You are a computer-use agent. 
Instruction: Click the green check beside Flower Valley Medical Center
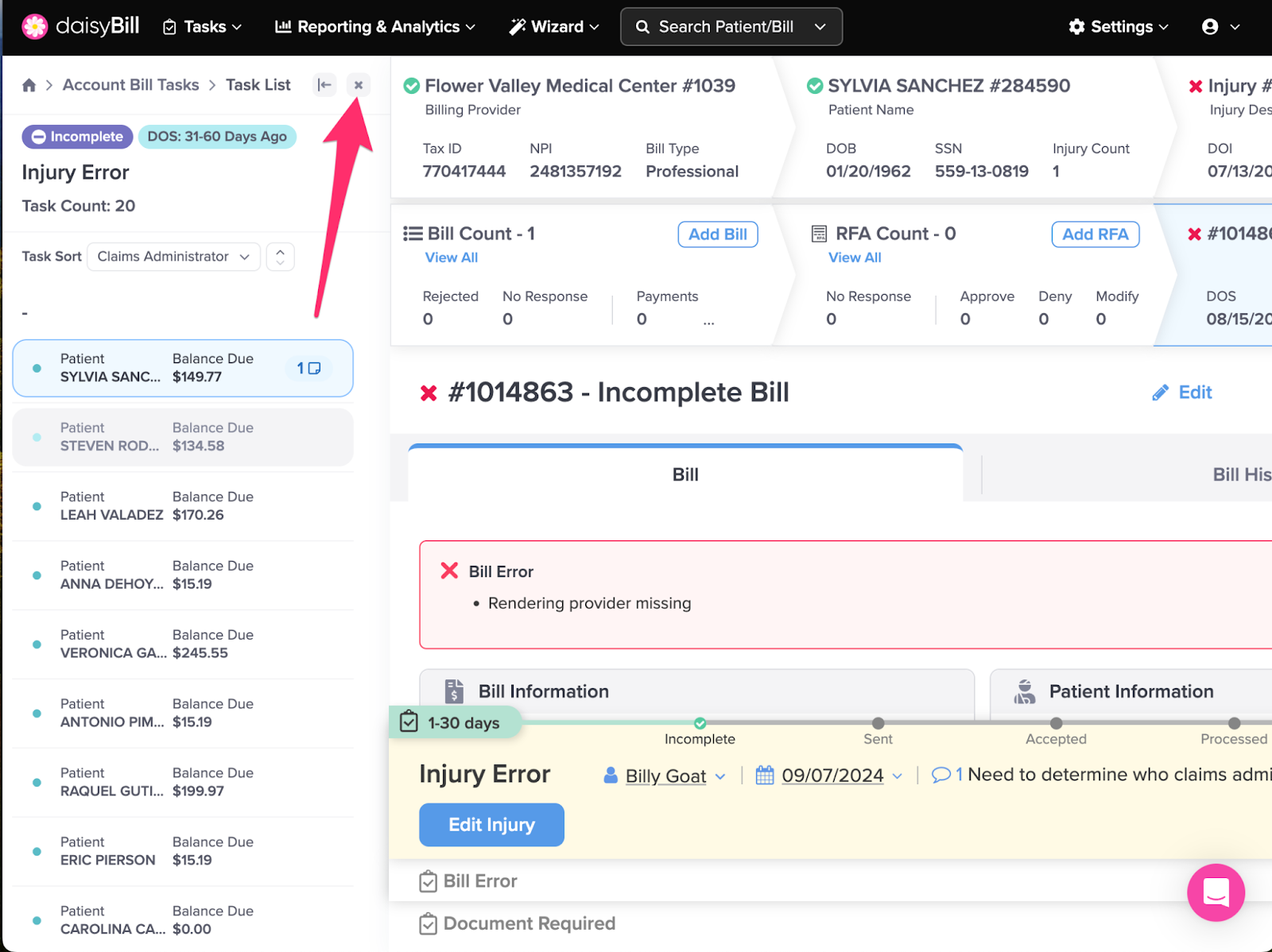point(412,86)
